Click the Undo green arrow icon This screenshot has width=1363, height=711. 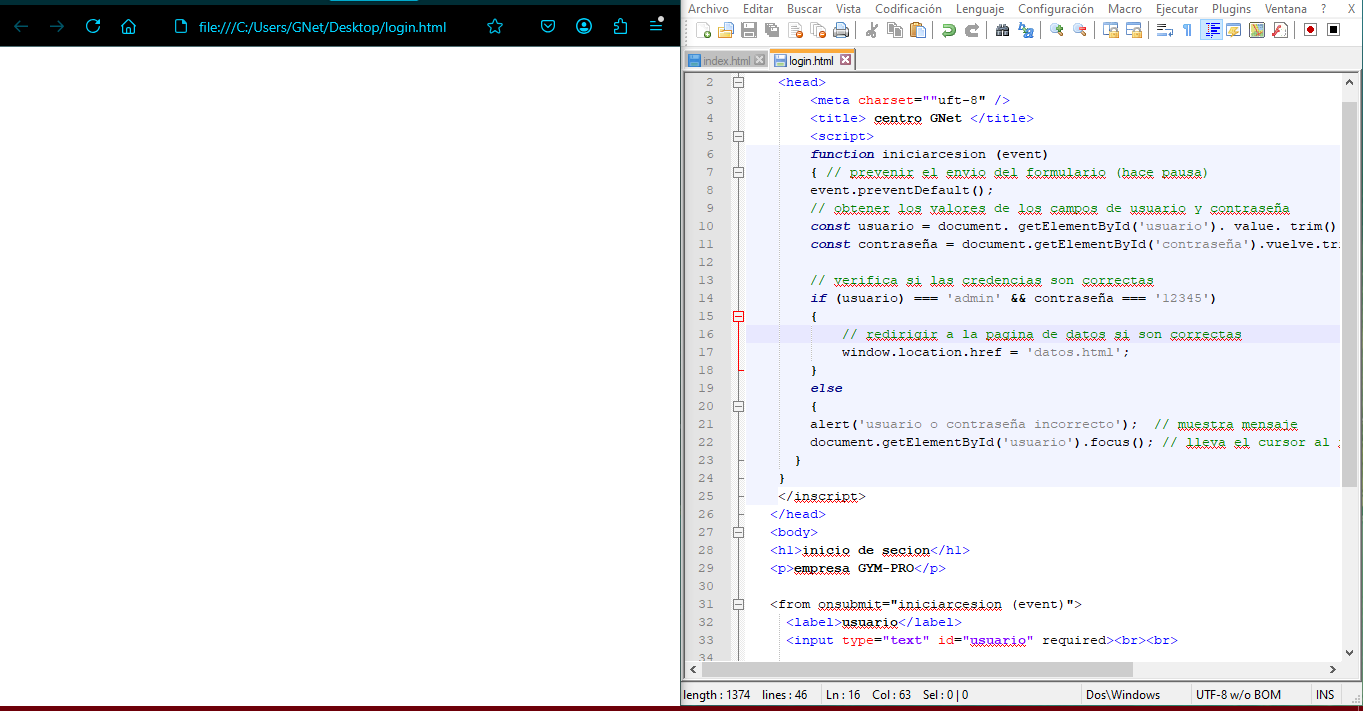tap(948, 30)
